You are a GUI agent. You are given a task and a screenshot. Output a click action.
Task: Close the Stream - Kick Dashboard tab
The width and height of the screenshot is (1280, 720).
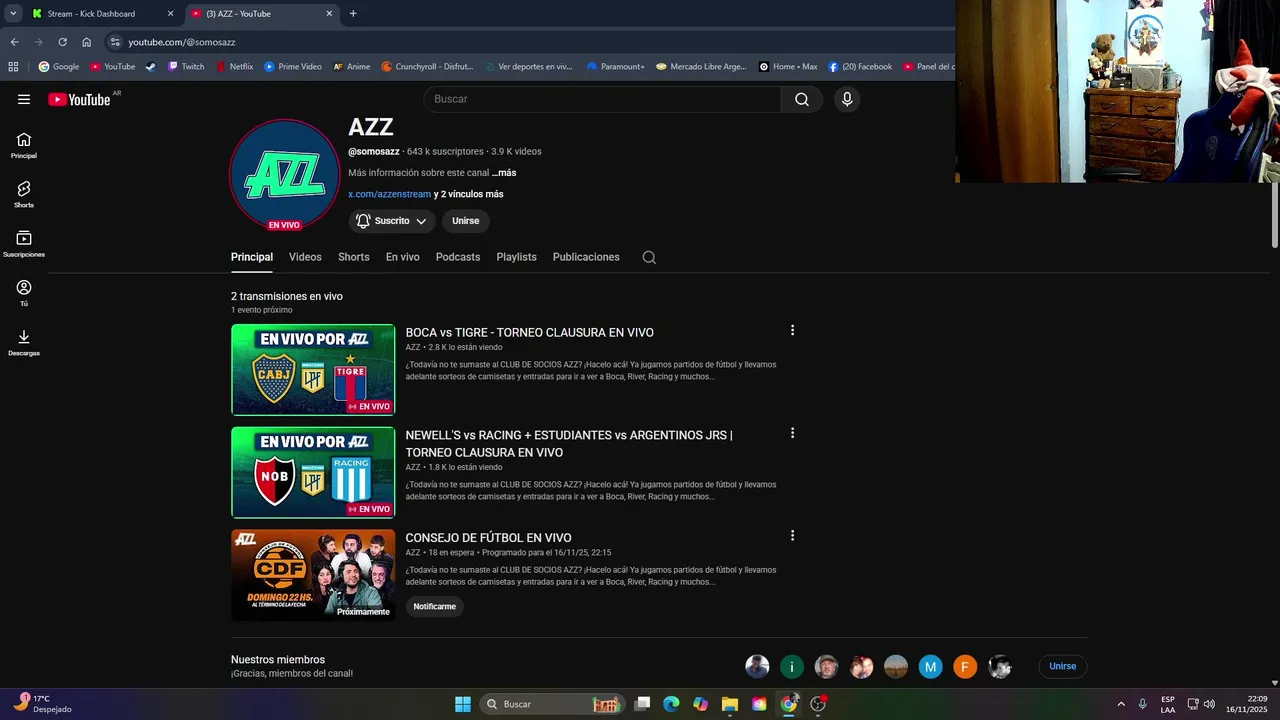[x=170, y=14]
